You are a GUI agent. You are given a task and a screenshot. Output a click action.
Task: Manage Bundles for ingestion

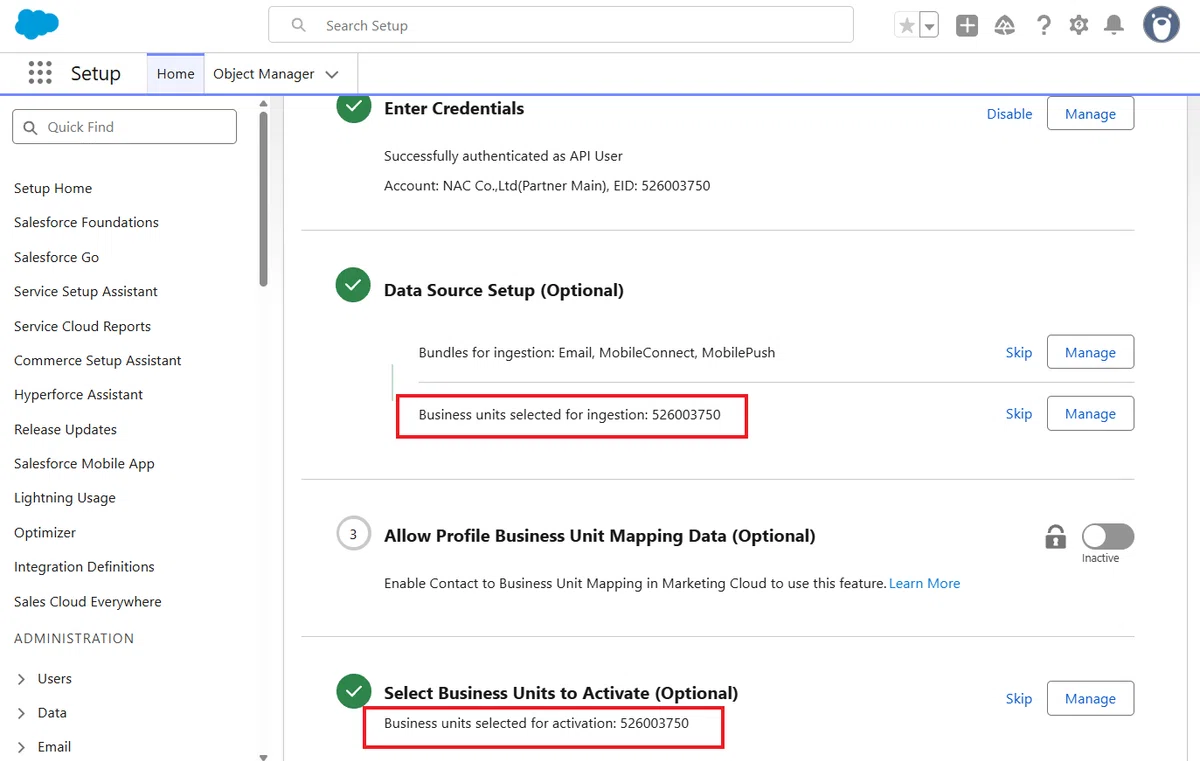1090,352
